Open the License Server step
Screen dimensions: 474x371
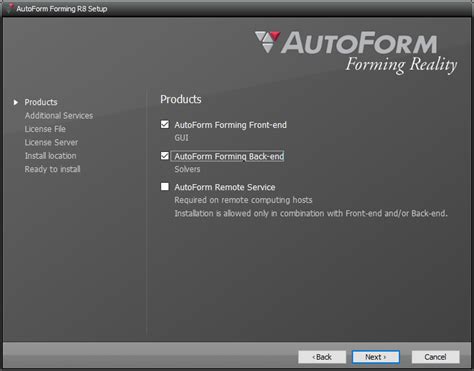pyautogui.click(x=51, y=142)
